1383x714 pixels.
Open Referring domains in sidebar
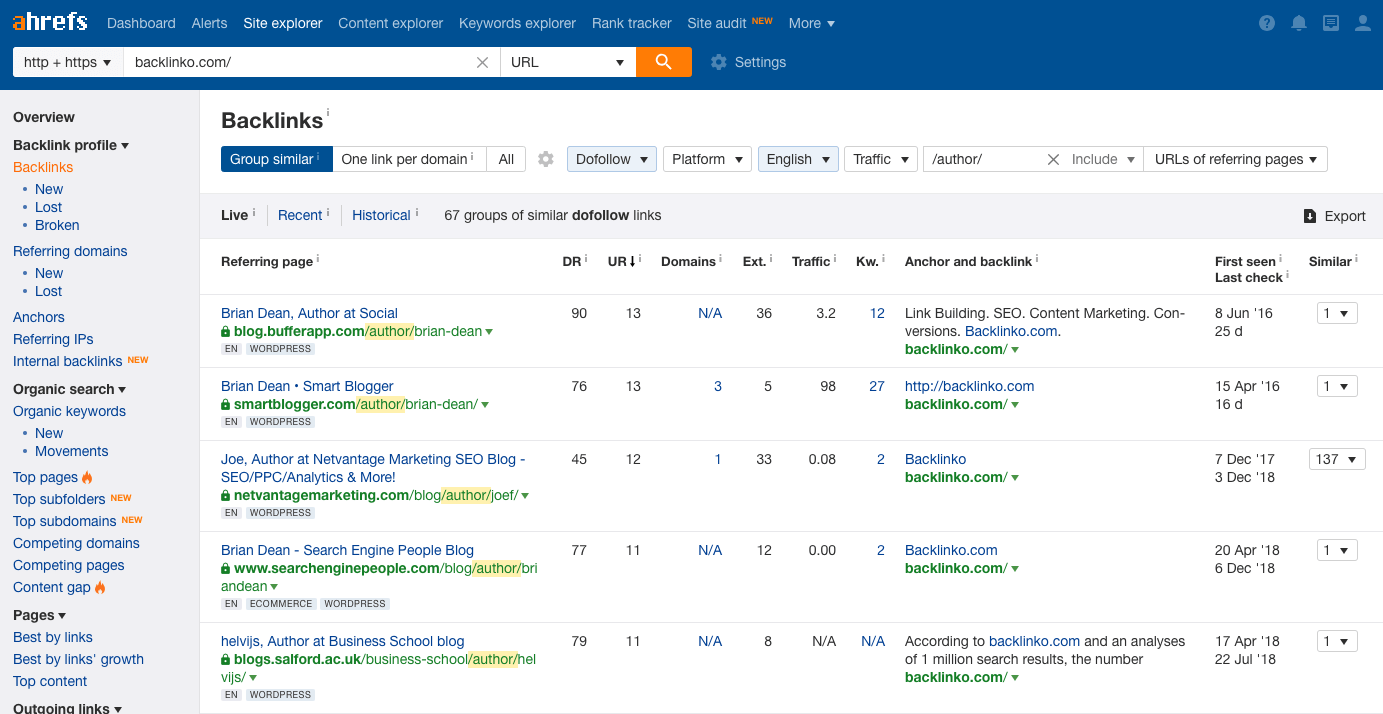tap(70, 251)
